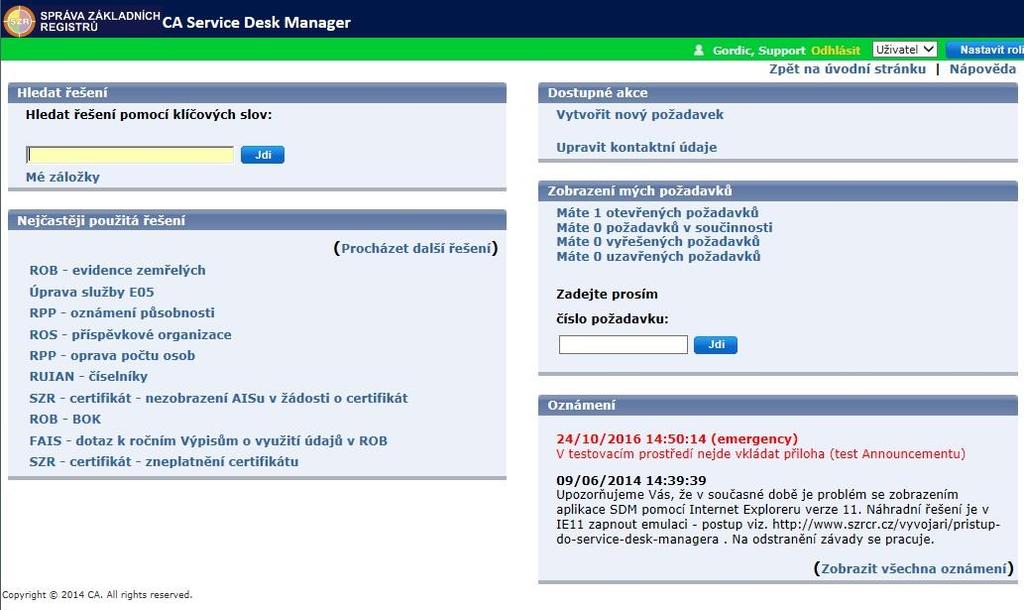Open the Mé záložky bookmarks link
The height and width of the screenshot is (610, 1024).
[63, 177]
